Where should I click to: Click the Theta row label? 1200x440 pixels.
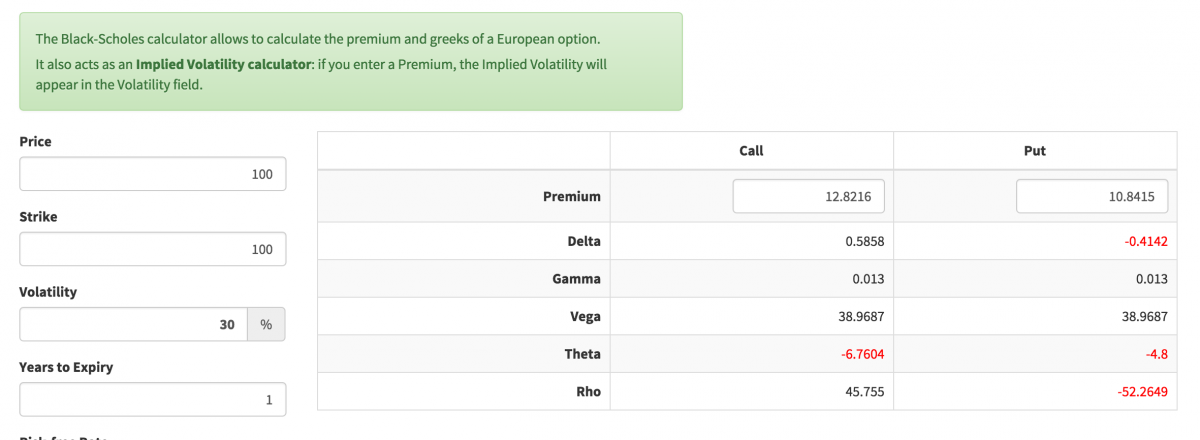point(582,354)
